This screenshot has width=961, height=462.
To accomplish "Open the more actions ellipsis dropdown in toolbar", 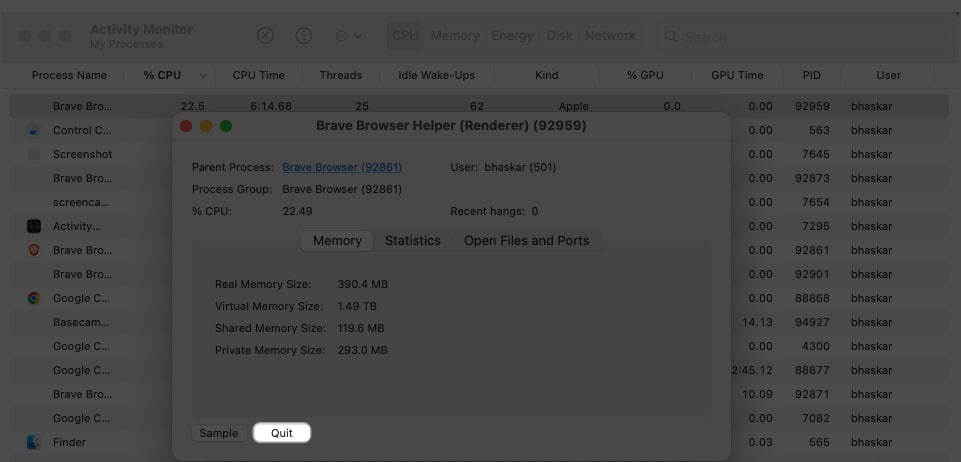I will click(349, 36).
